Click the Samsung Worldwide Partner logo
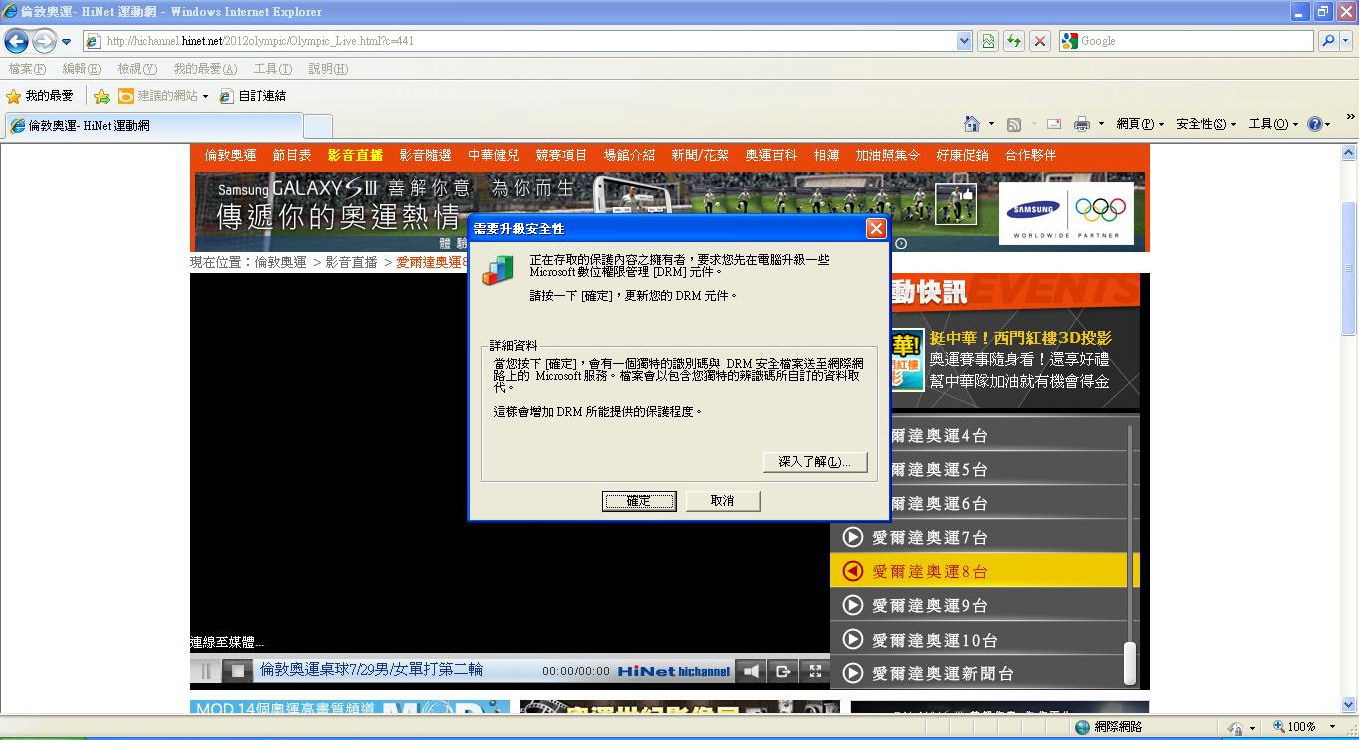 tap(1066, 213)
